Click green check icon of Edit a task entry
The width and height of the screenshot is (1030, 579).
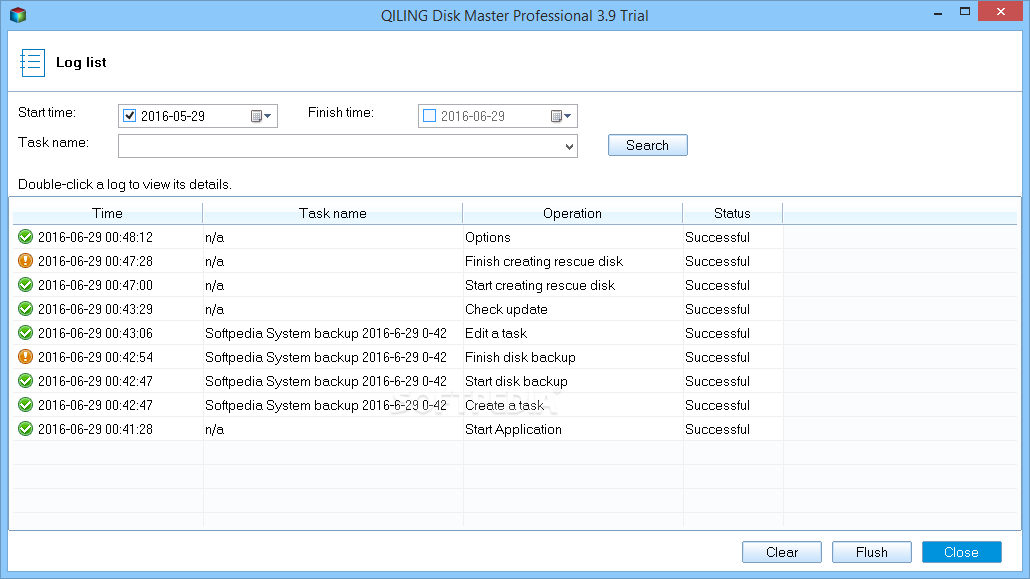pos(26,333)
